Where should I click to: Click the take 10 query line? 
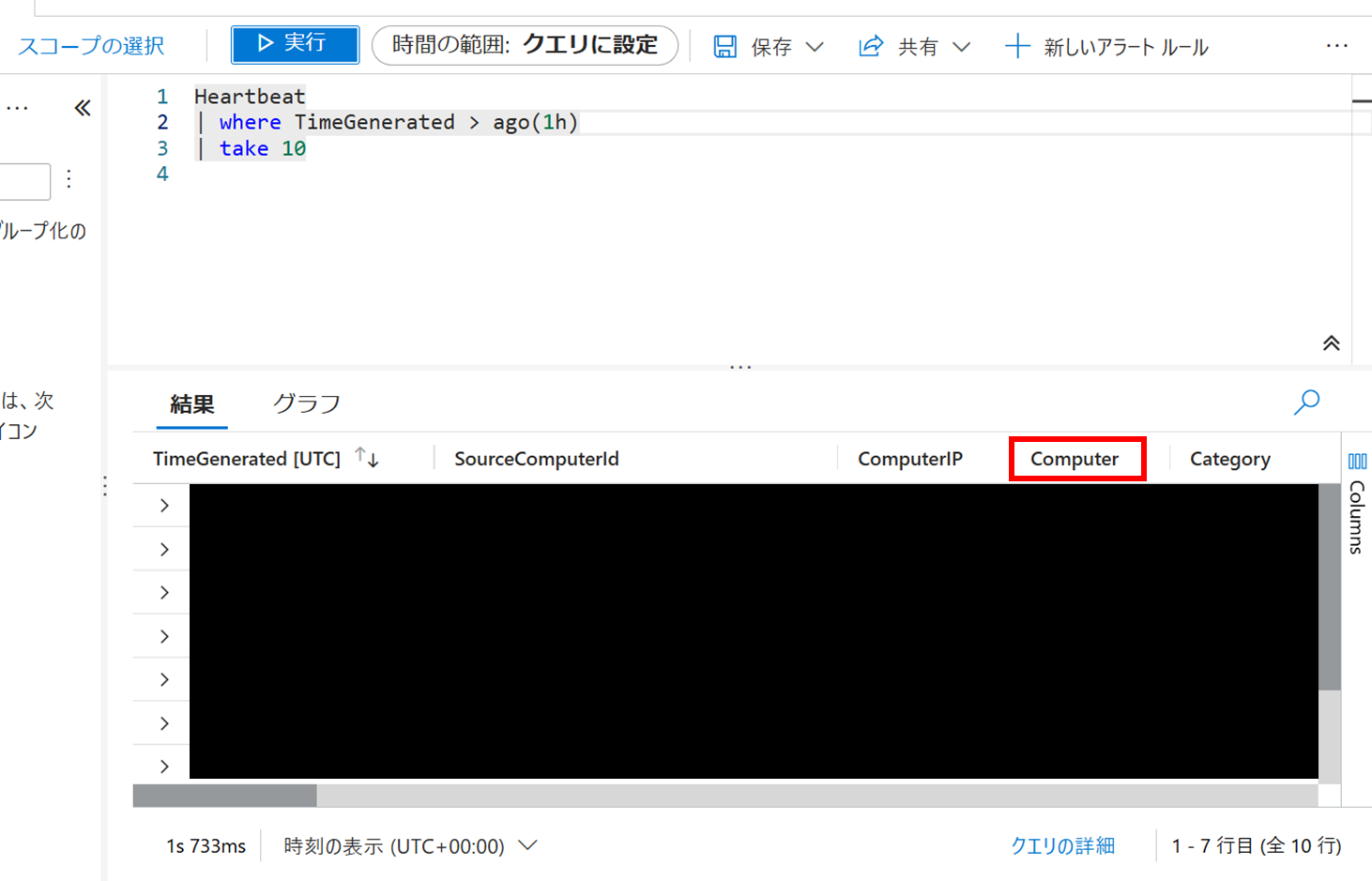tap(251, 148)
